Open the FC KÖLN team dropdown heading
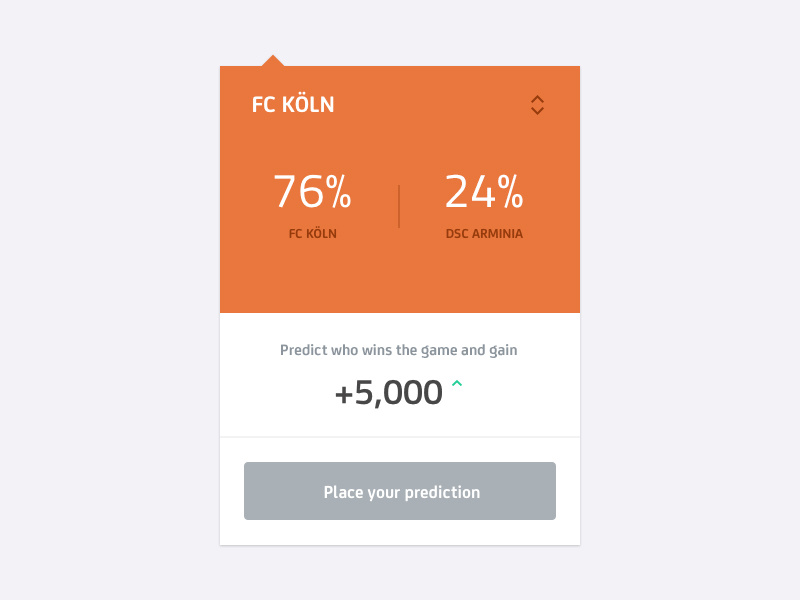Image resolution: width=800 pixels, height=600 pixels. [x=293, y=105]
